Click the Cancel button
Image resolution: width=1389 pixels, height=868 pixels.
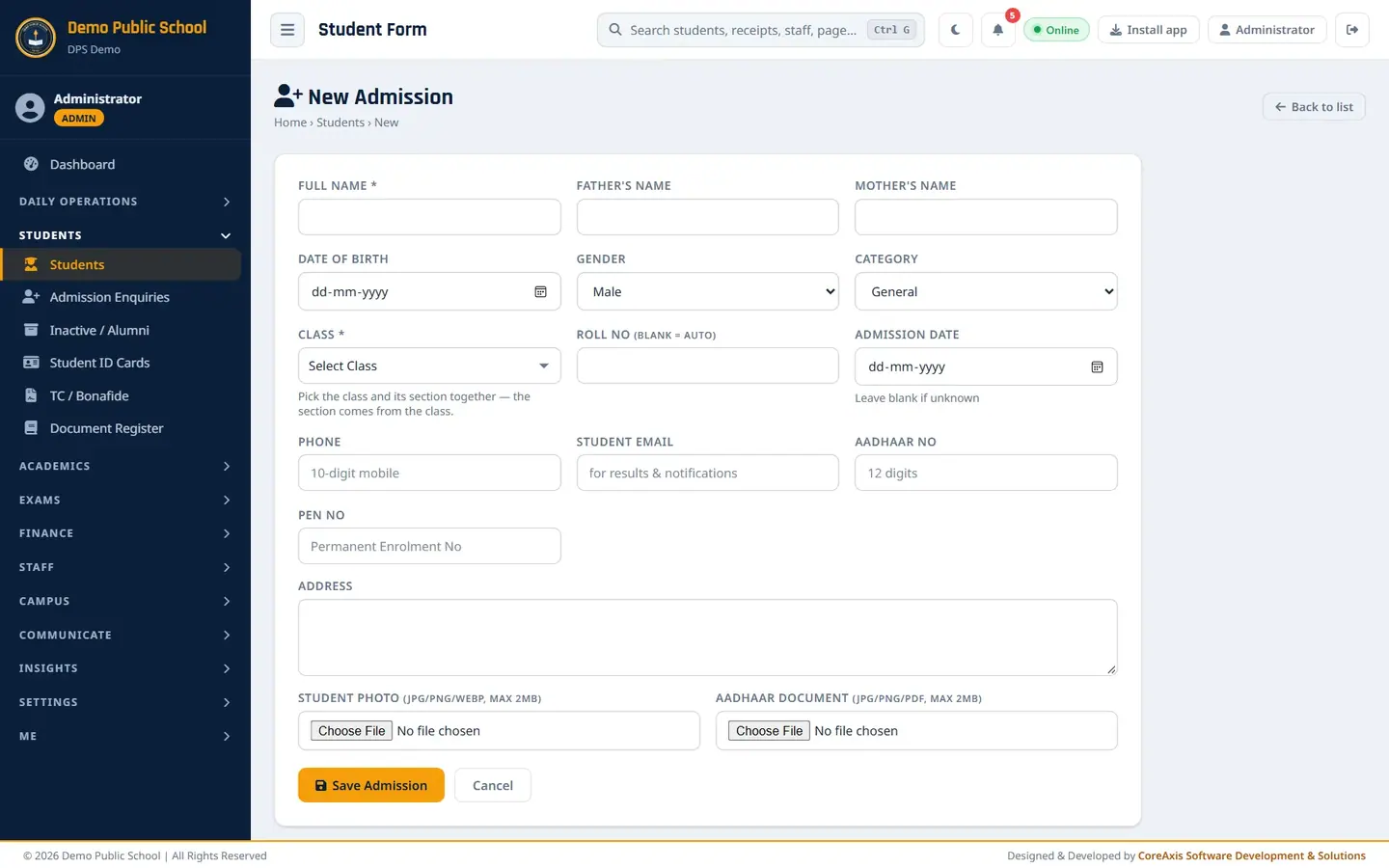[x=493, y=785]
